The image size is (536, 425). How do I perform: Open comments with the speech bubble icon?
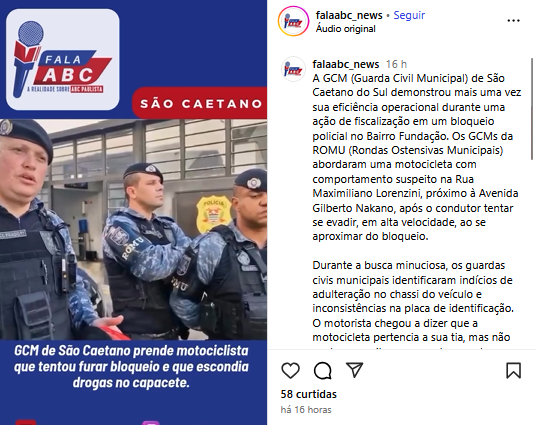(323, 370)
